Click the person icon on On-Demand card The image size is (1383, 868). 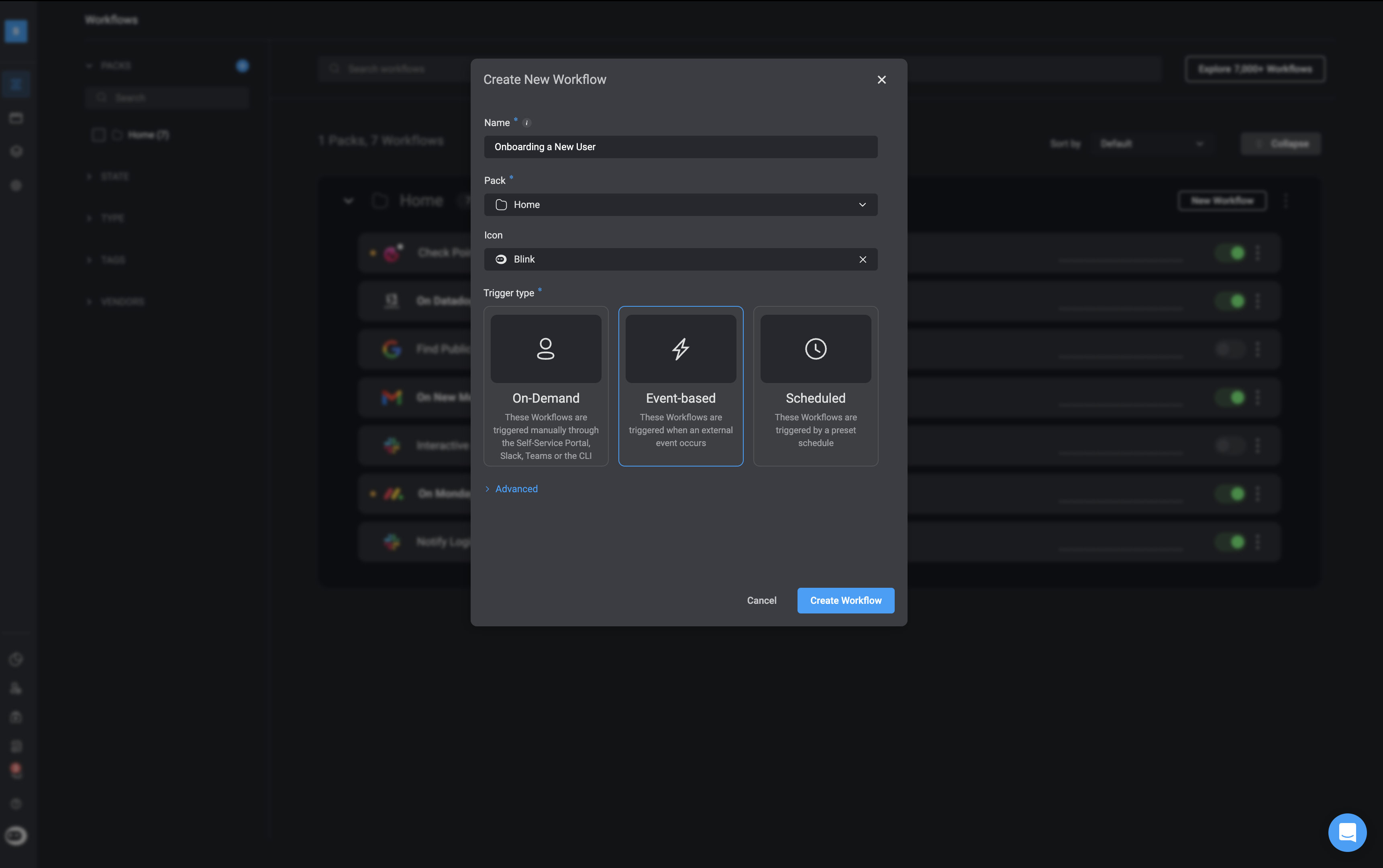click(x=545, y=348)
